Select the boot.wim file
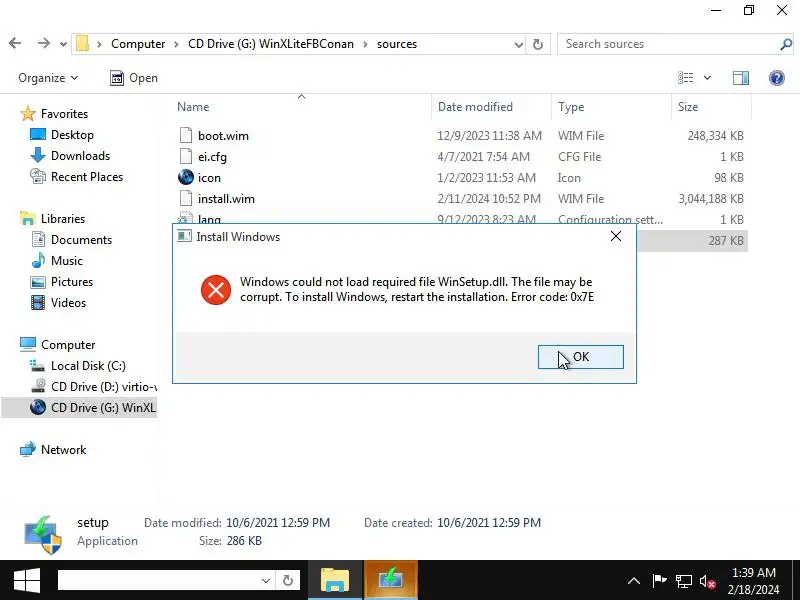800x600 pixels. (x=223, y=136)
